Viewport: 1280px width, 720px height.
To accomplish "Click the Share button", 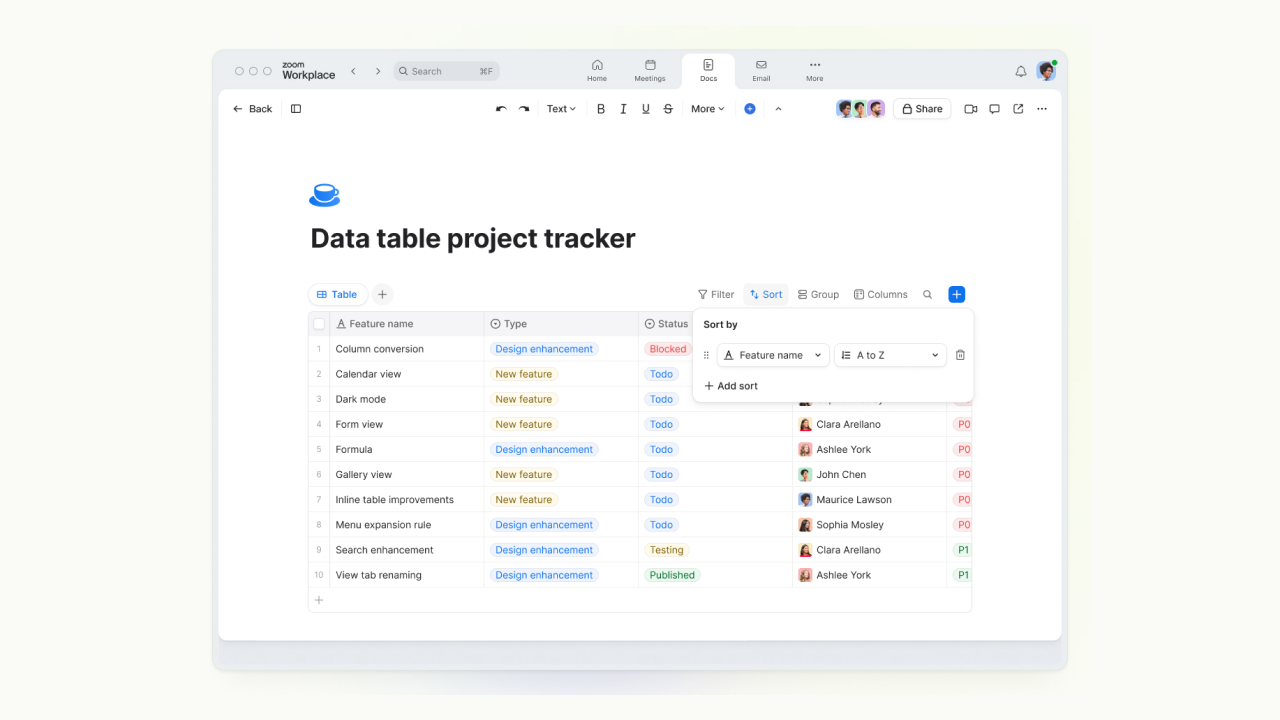I will tap(922, 109).
